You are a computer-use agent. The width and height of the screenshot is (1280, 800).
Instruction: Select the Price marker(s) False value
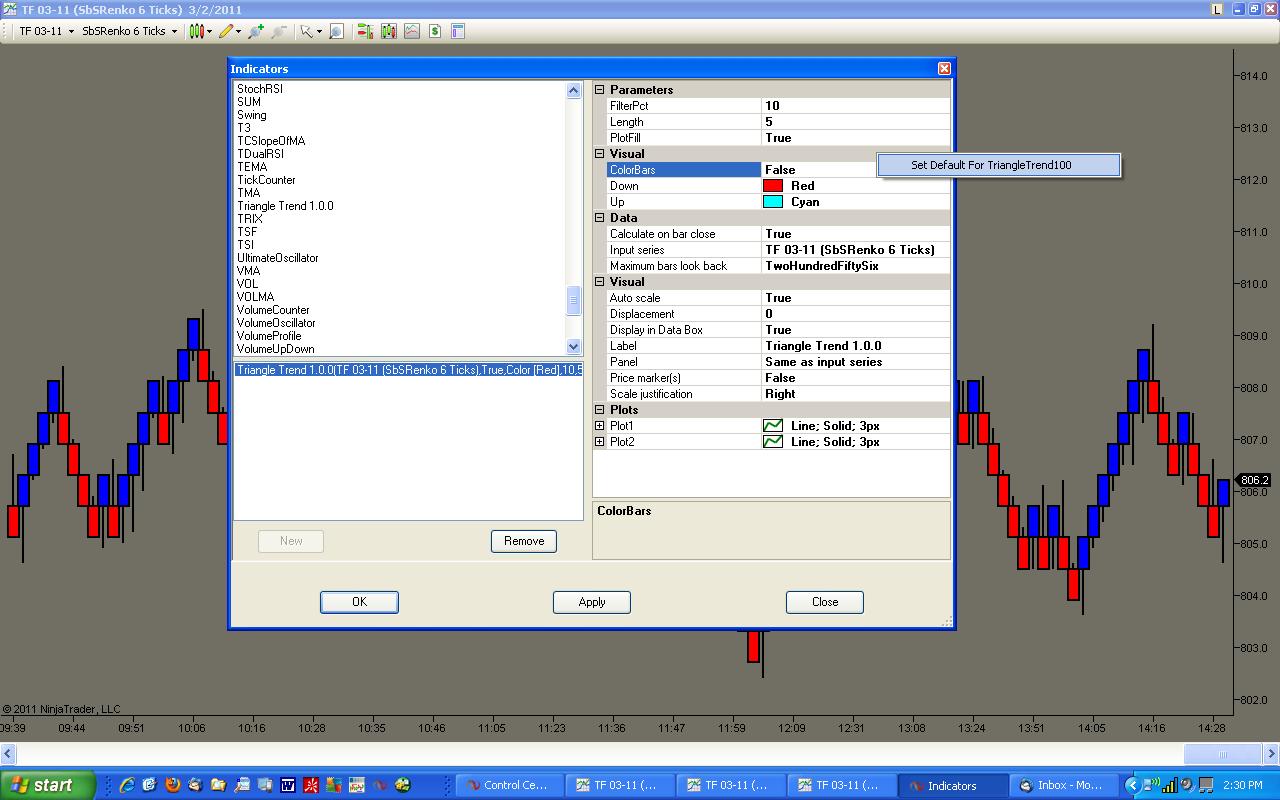click(855, 378)
